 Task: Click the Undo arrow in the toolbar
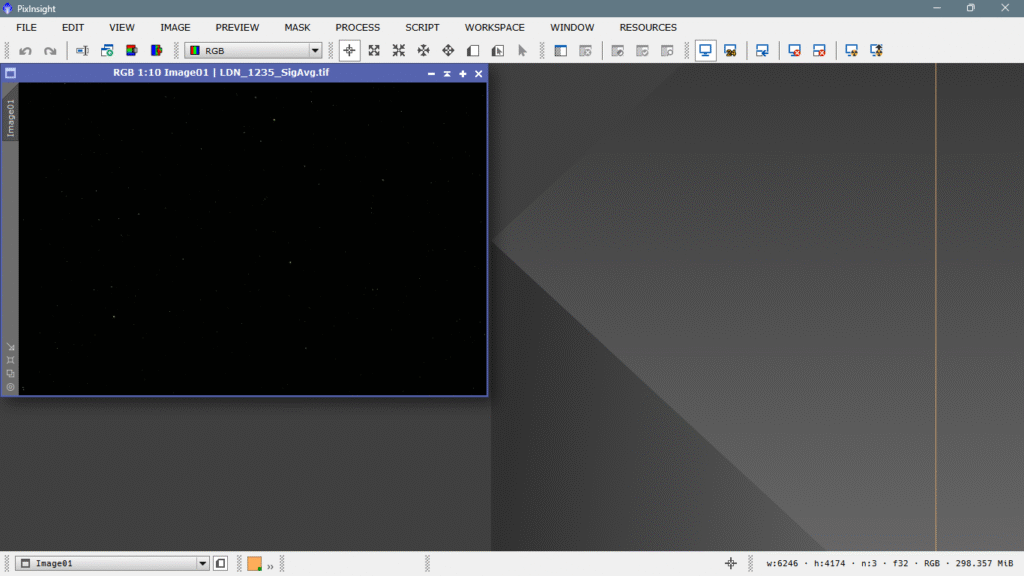(x=25, y=51)
